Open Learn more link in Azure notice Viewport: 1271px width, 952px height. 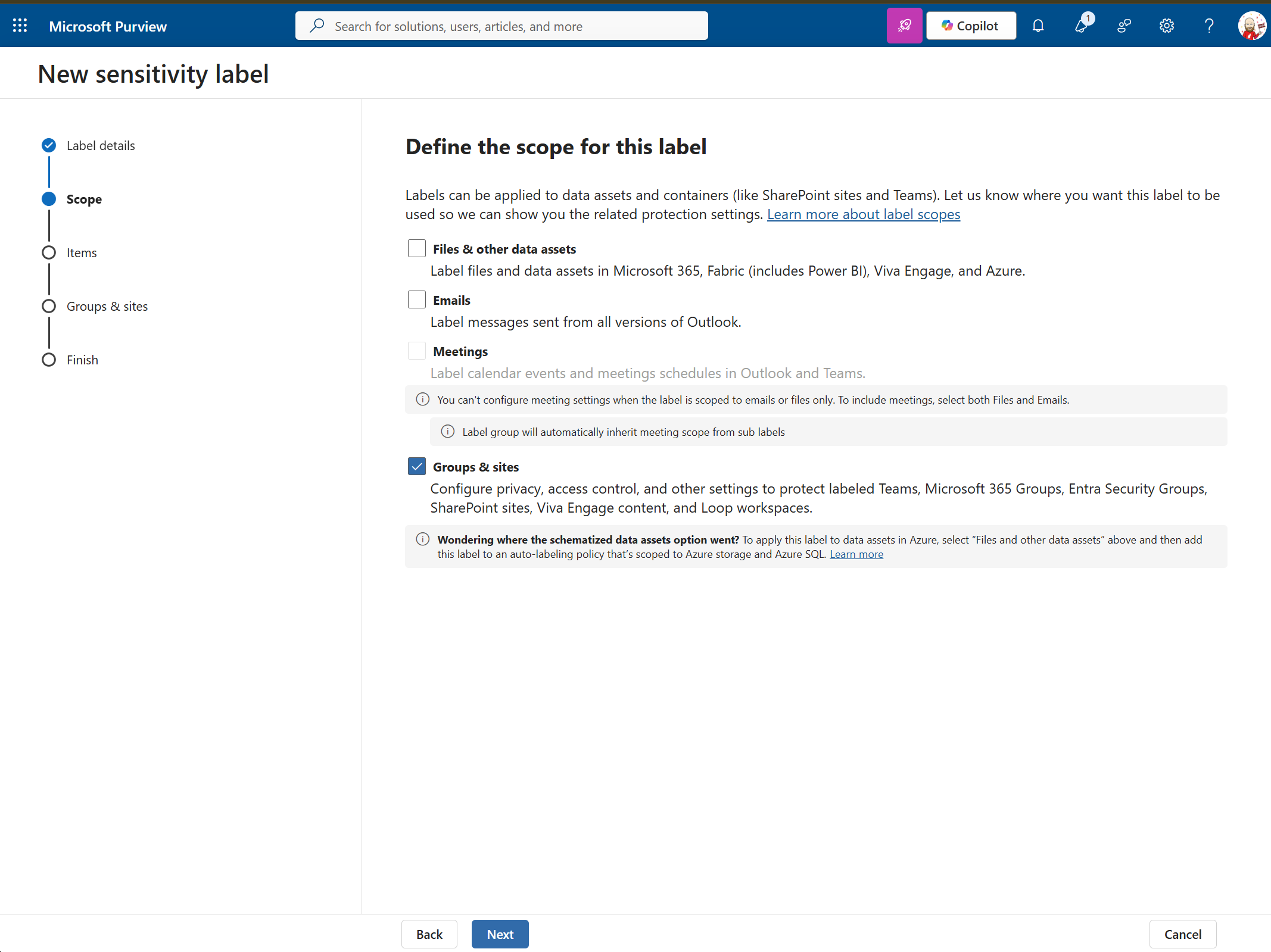tap(856, 554)
